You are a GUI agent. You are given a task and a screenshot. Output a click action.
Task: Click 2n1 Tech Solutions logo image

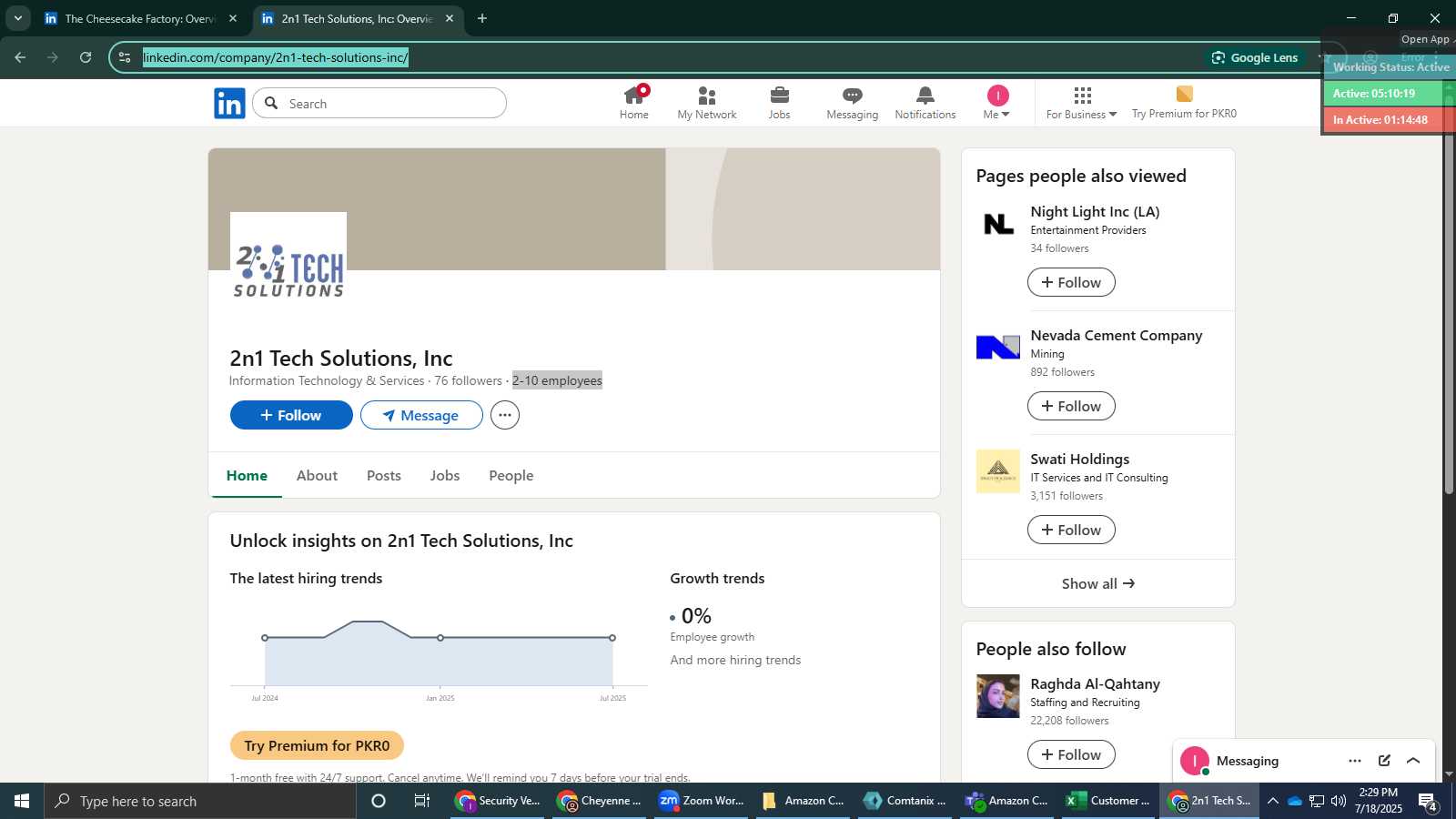[288, 270]
